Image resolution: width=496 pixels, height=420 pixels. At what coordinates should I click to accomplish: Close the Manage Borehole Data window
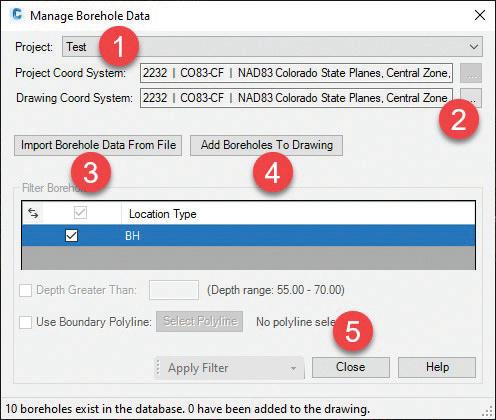(480, 15)
